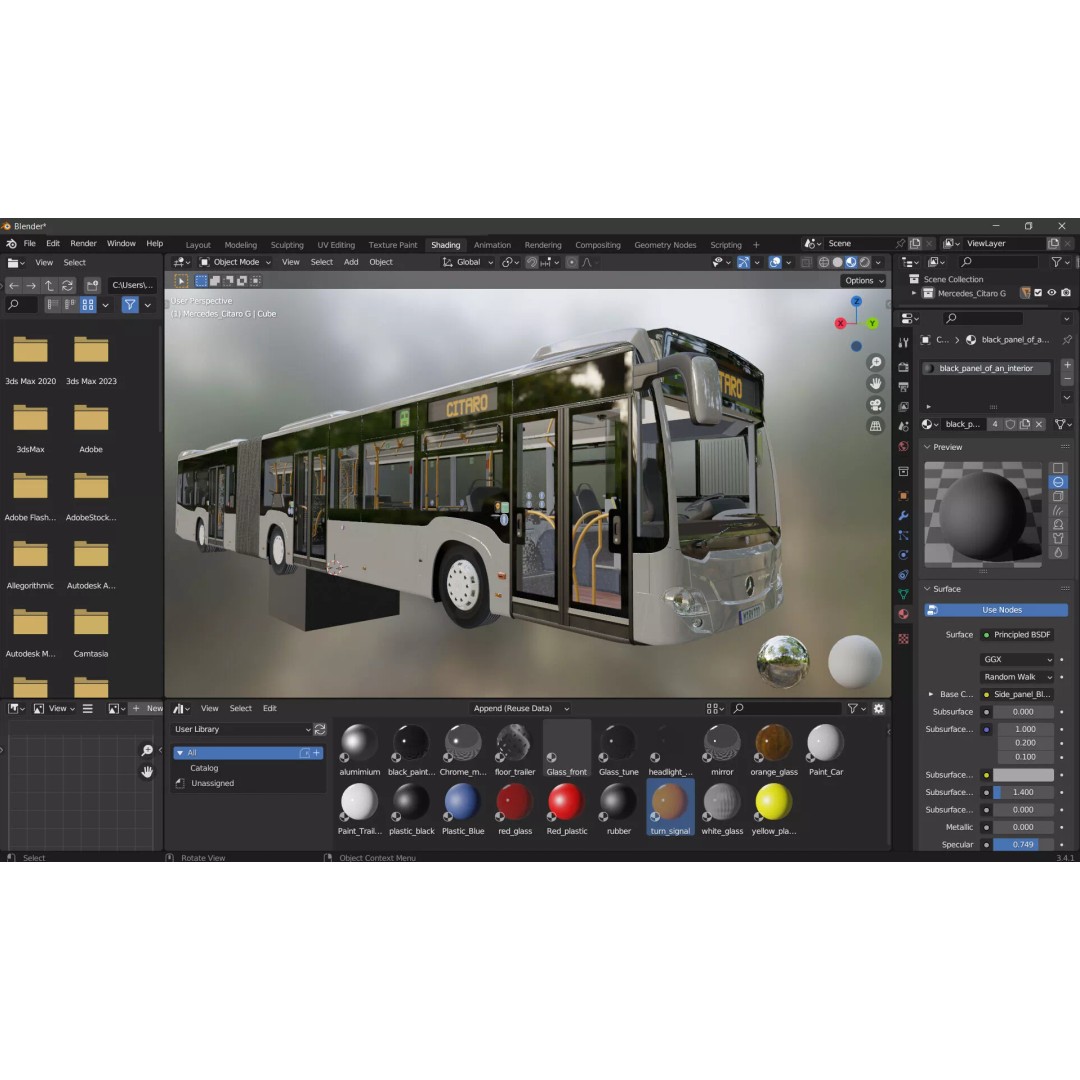Image resolution: width=1080 pixels, height=1080 pixels.
Task: Open asset browser settings gear
Action: [879, 709]
